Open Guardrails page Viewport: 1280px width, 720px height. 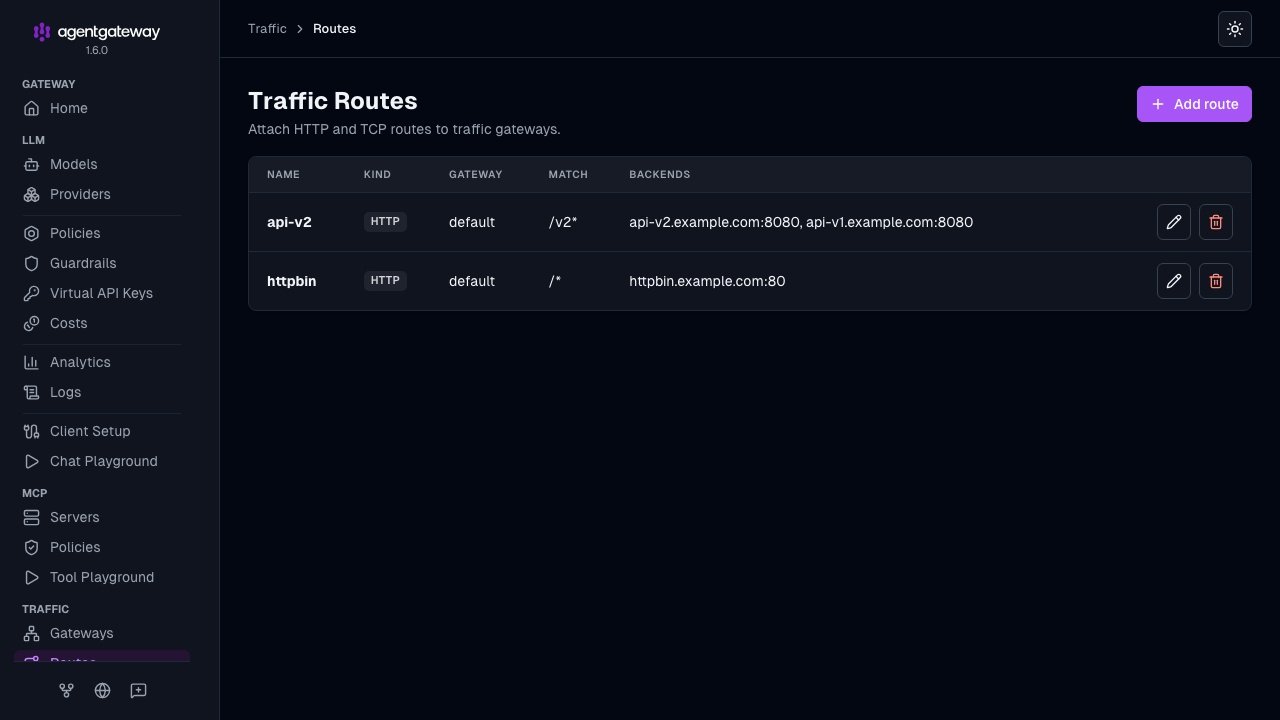tap(102, 263)
